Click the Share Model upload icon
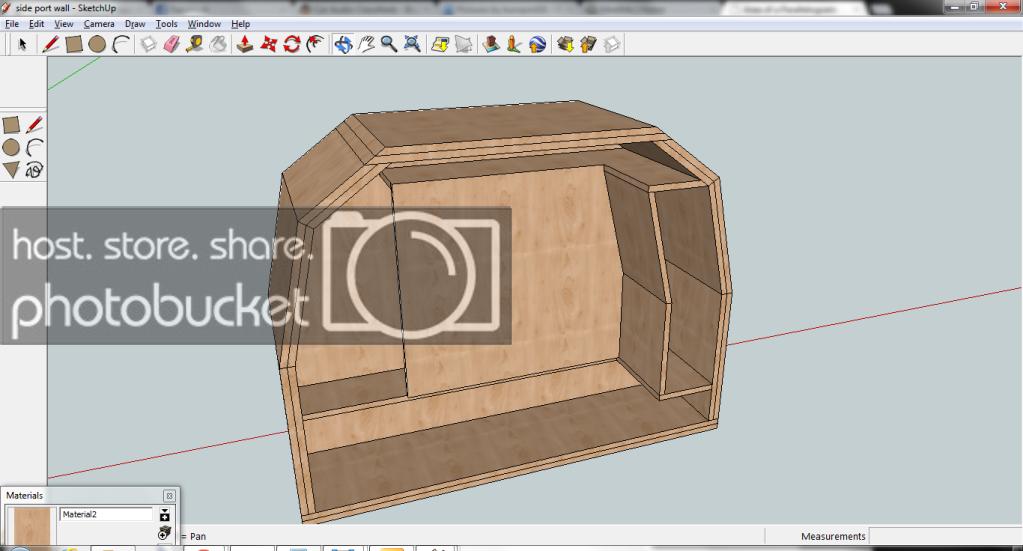Image resolution: width=1023 pixels, height=551 pixels. (588, 44)
